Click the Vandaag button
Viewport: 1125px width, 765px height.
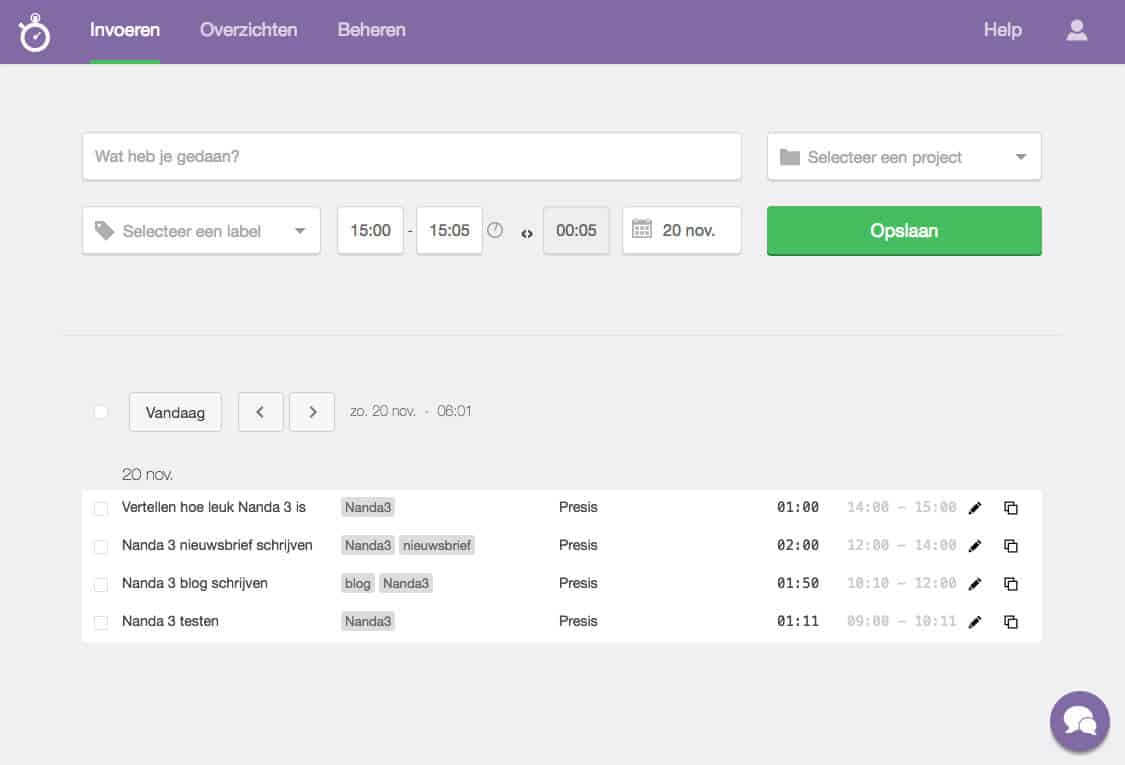click(x=175, y=412)
